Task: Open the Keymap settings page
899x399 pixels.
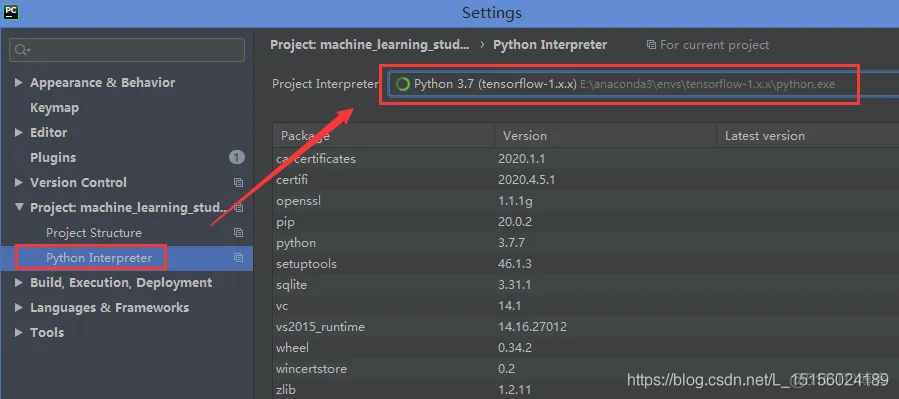Action: pos(54,108)
